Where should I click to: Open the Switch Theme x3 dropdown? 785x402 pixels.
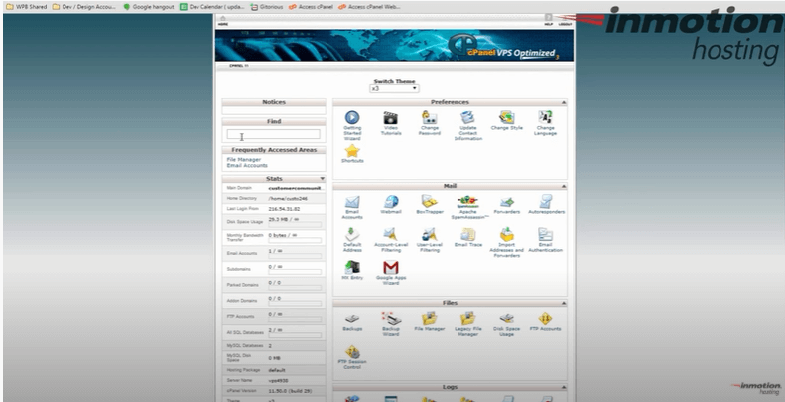pos(394,89)
